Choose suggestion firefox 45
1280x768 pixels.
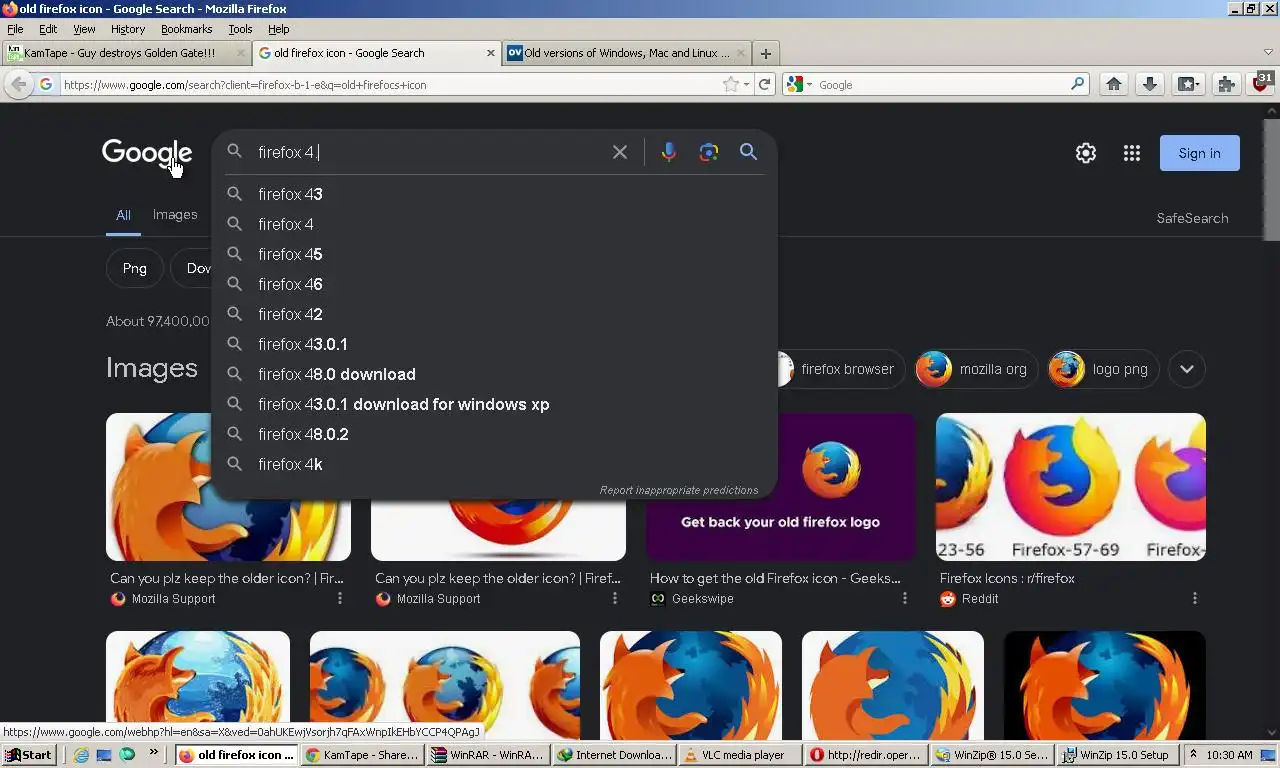coord(494,254)
